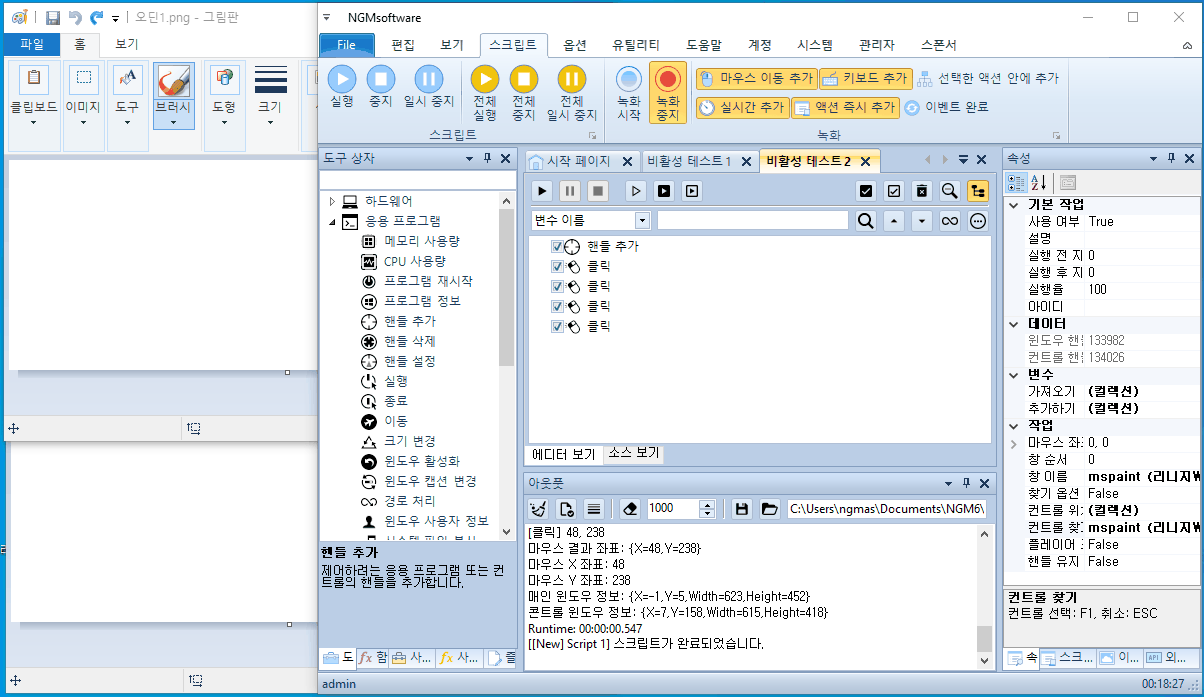The height and width of the screenshot is (697, 1204).
Task: Click the output line count stepper up arrow
Action: pyautogui.click(x=708, y=504)
